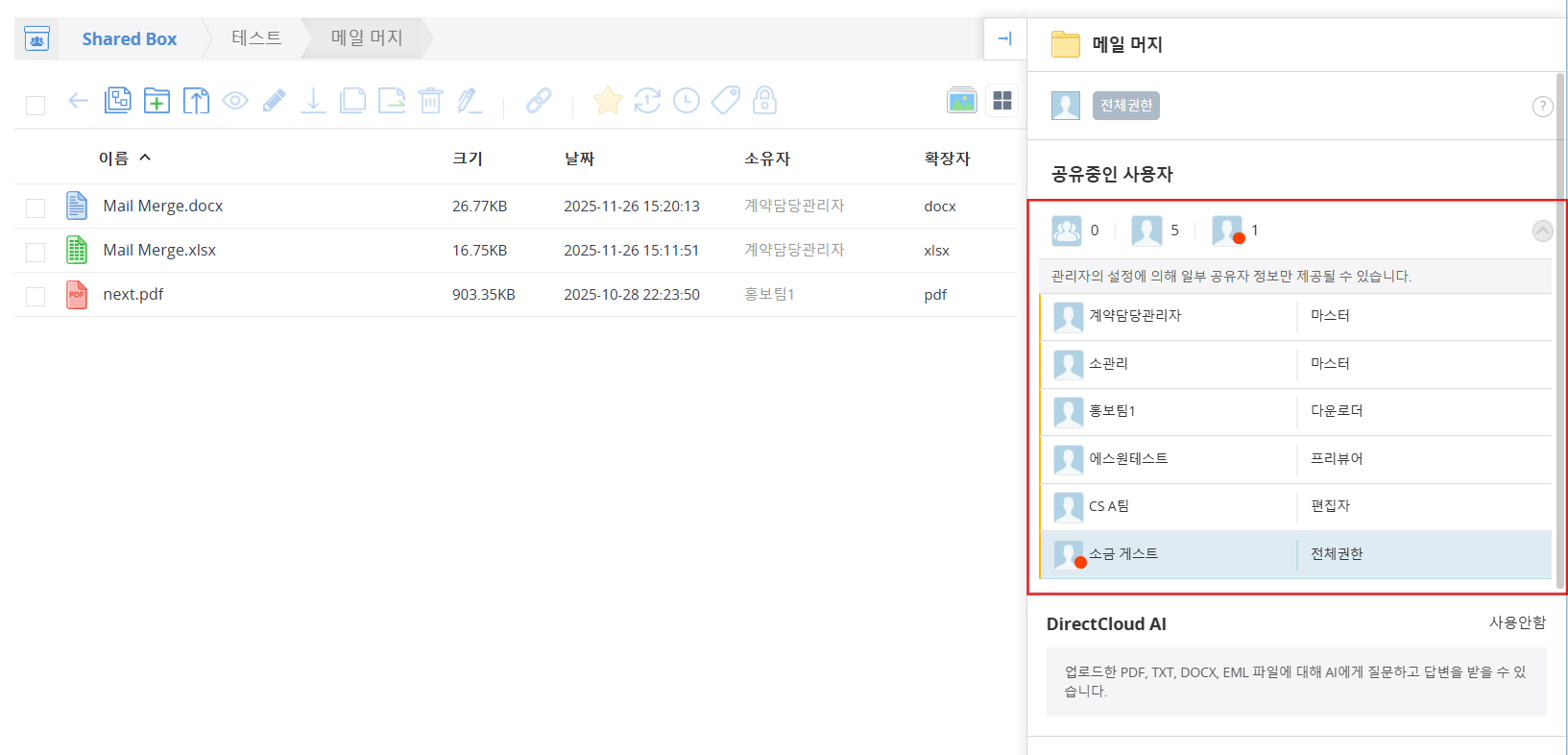Viewport: 1568px width, 755px height.
Task: Sort files by the 이름 column
Action: point(113,158)
